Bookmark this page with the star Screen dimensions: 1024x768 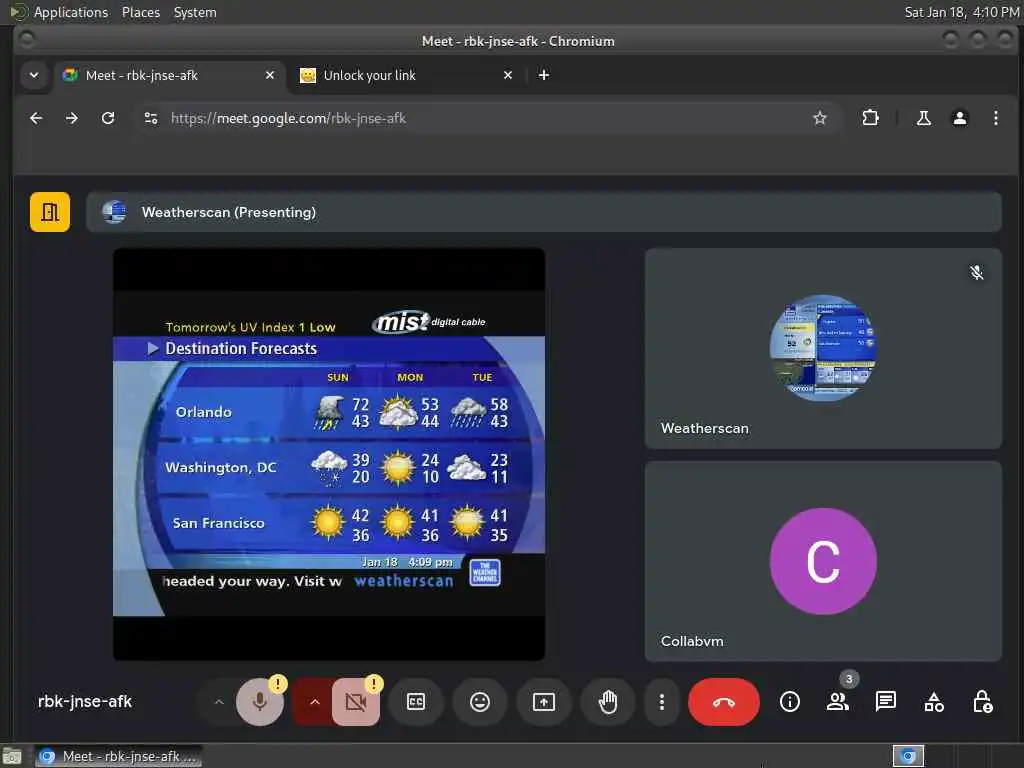click(x=820, y=118)
